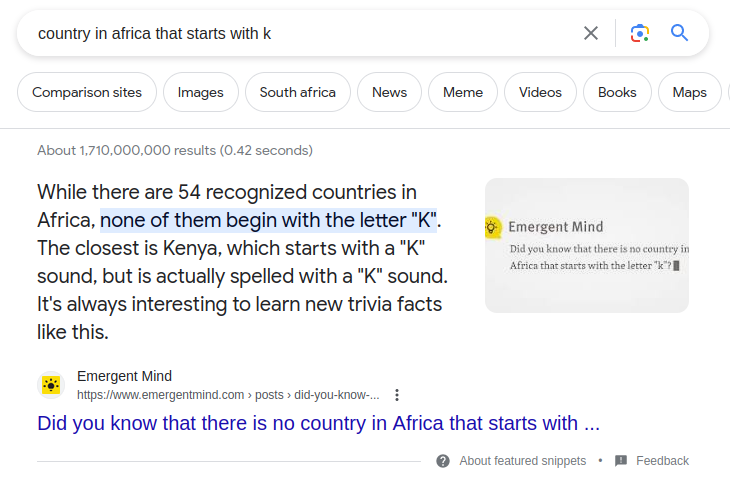Click the question mark snippets icon
Screen dimensions: 730x490
pos(443,461)
